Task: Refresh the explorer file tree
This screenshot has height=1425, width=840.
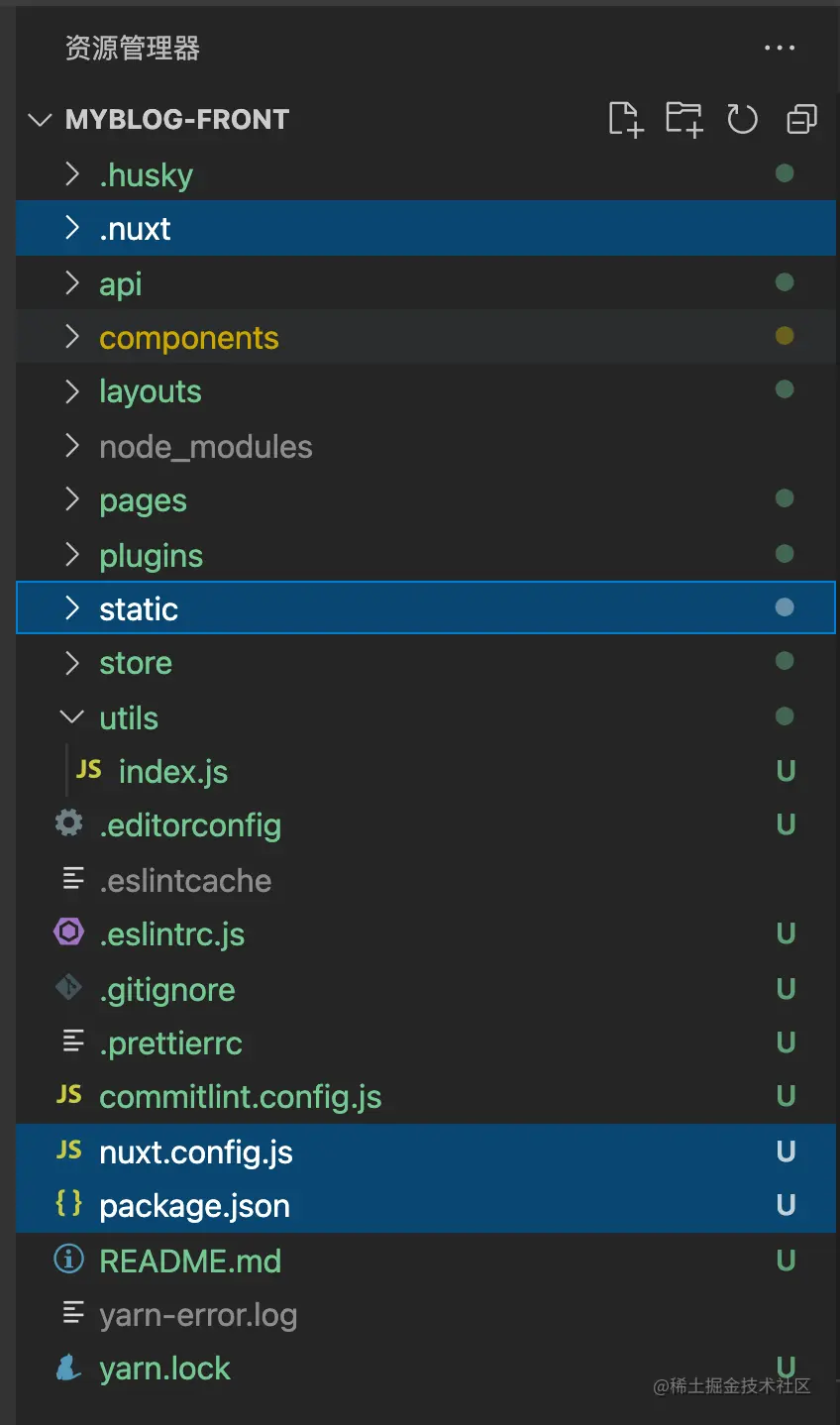Action: [x=742, y=119]
